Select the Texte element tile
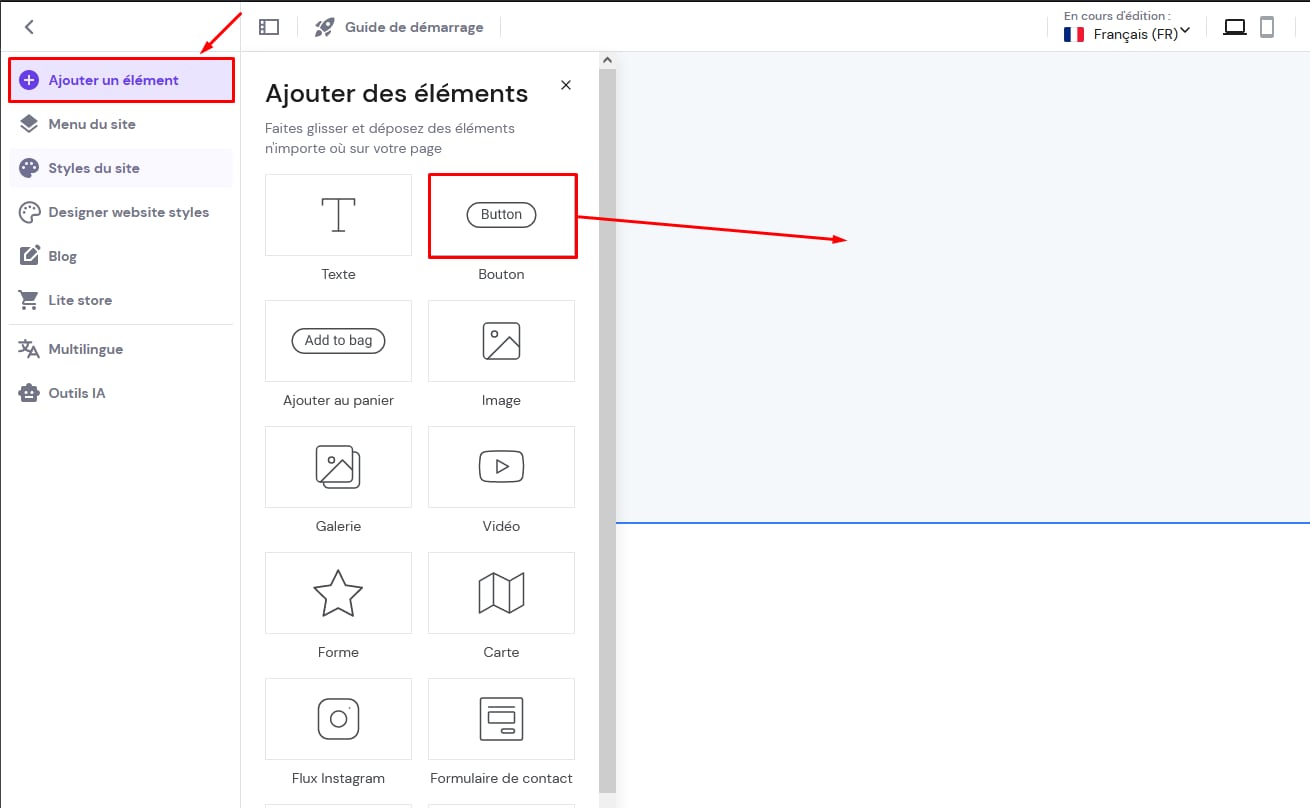 pyautogui.click(x=338, y=215)
